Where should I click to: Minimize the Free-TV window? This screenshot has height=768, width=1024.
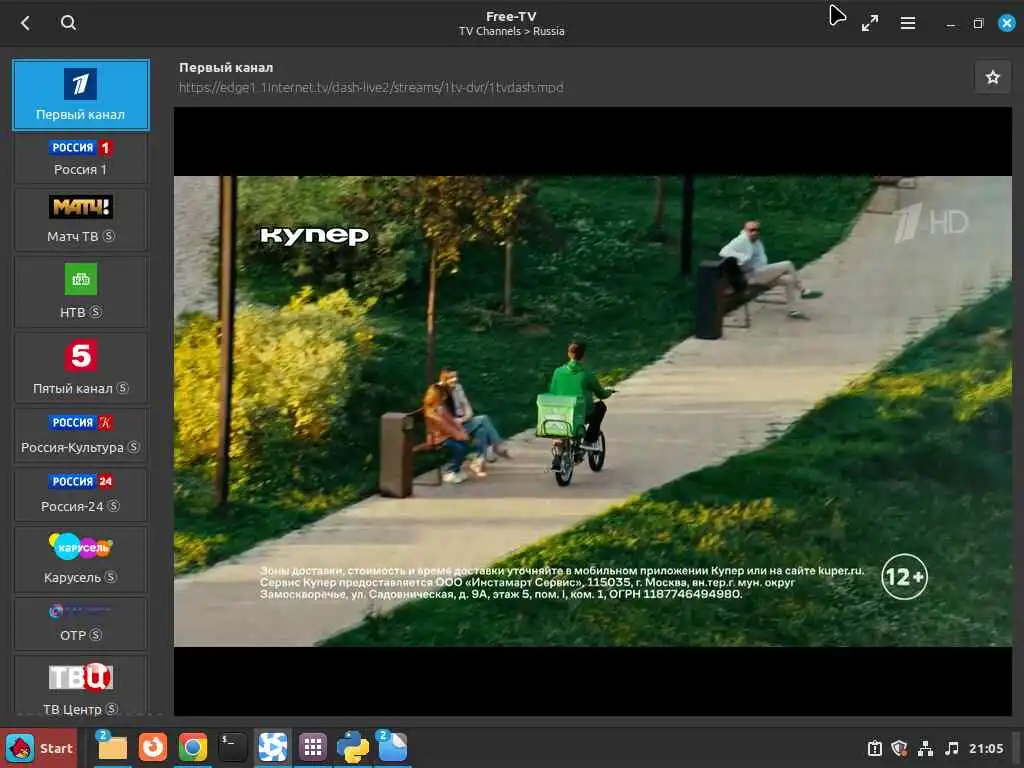951,24
